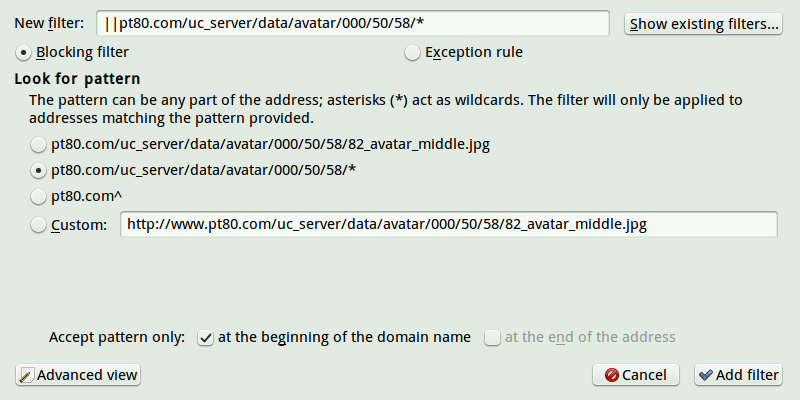800x400 pixels.
Task: Uncheck at the beginning of the domain name
Action: click(206, 338)
